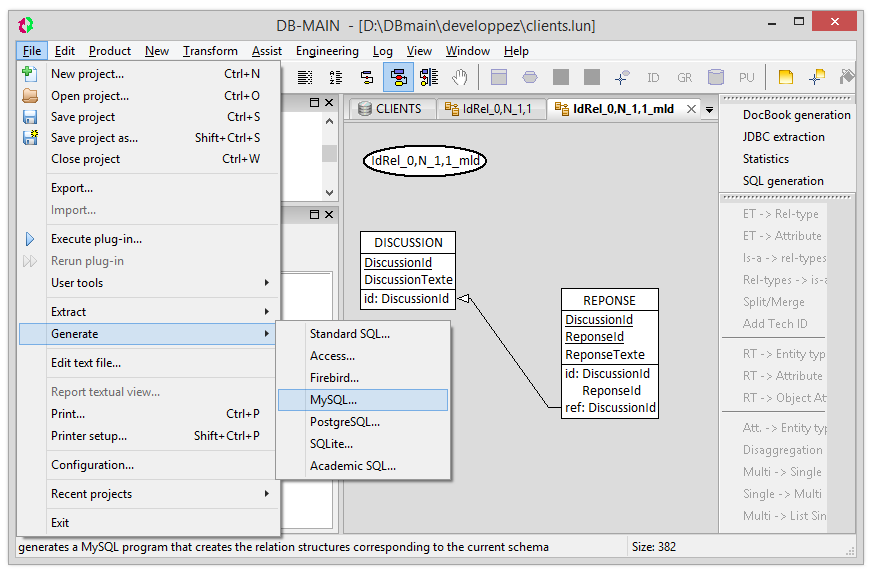The height and width of the screenshot is (578, 875).
Task: Click Configuration... in File menu
Action: pos(147,465)
